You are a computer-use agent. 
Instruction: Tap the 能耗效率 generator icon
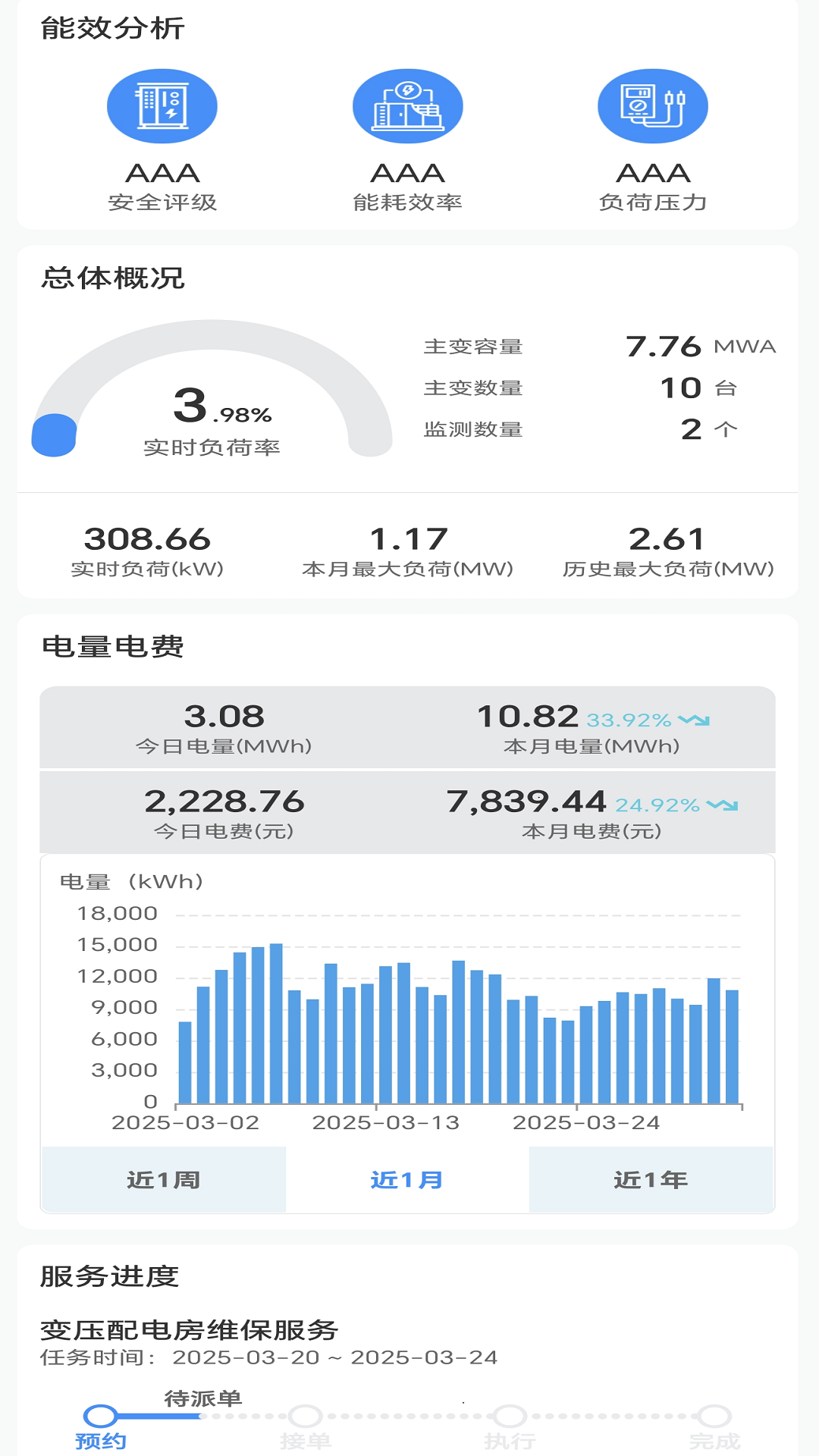[x=407, y=106]
